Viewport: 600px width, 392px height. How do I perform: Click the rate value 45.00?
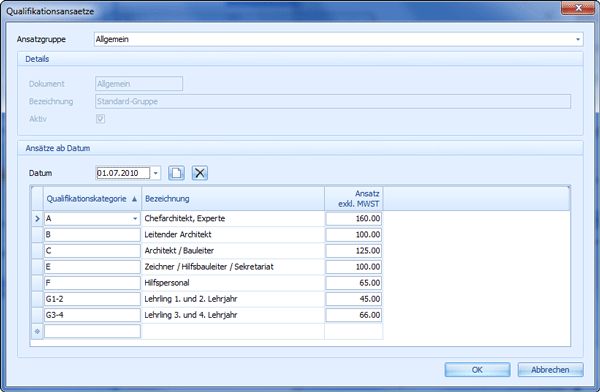tap(354, 299)
